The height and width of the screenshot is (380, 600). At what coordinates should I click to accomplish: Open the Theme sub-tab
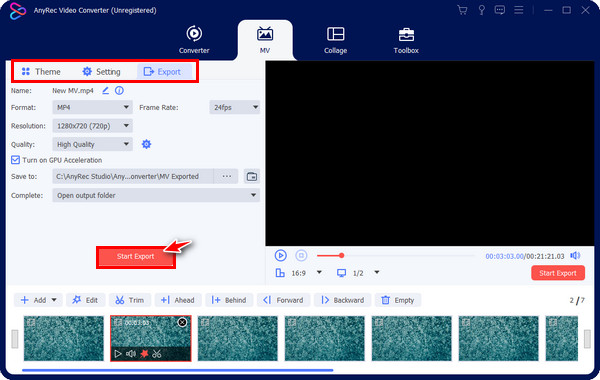tap(41, 72)
